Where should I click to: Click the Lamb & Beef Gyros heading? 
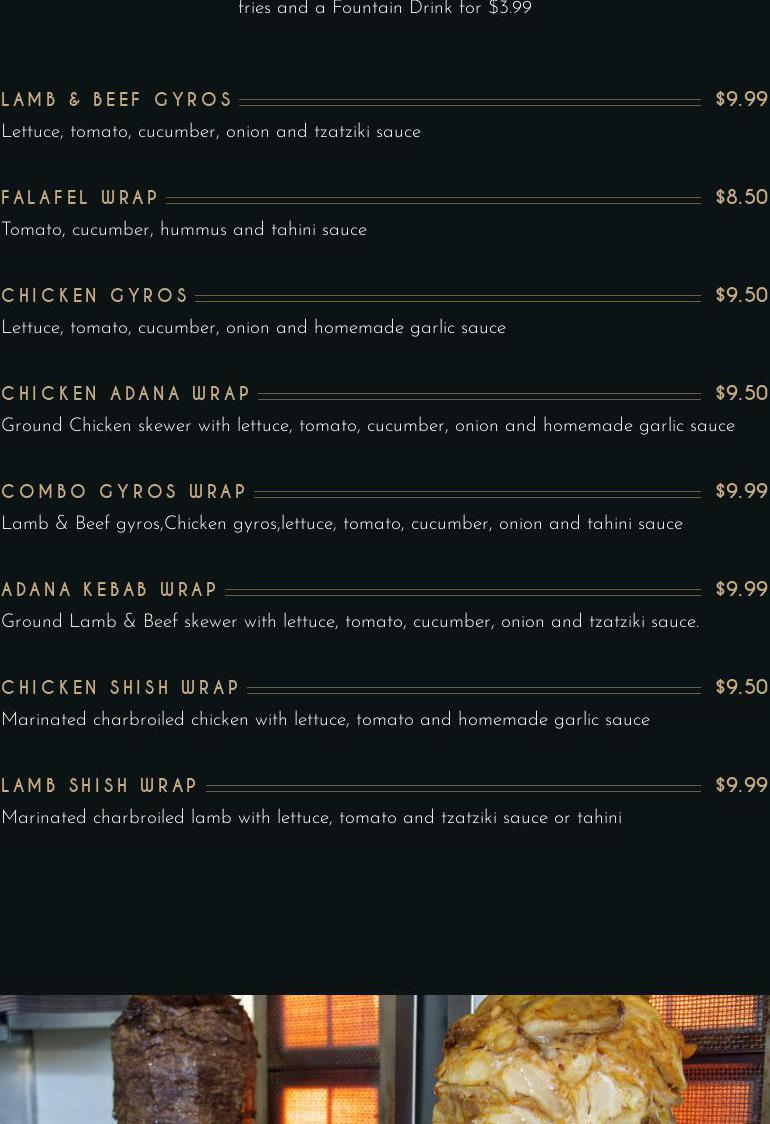(117, 100)
